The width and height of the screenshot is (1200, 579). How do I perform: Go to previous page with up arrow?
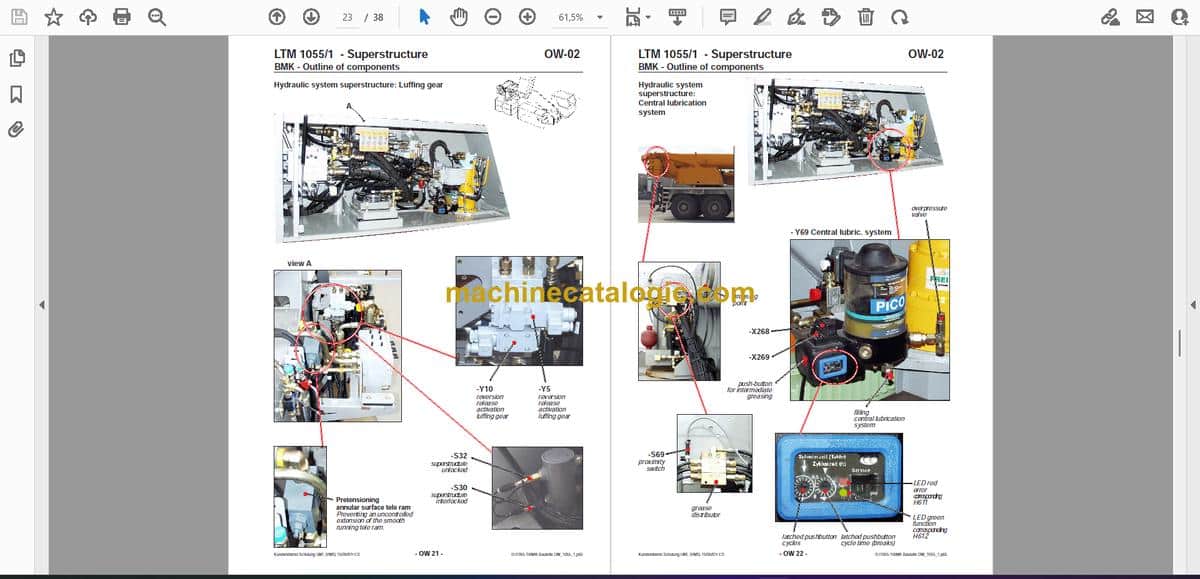(277, 17)
